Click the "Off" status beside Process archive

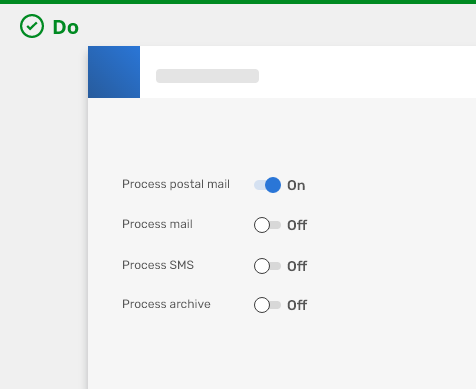coord(297,305)
